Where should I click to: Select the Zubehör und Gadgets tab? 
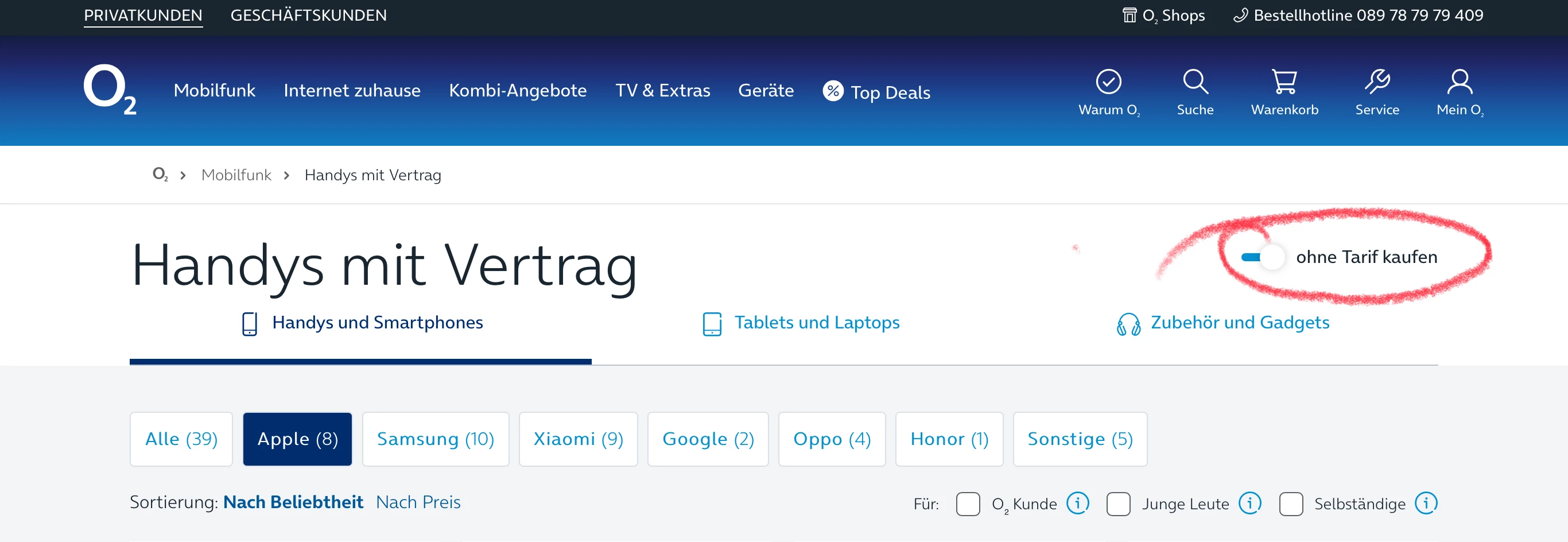[1224, 323]
